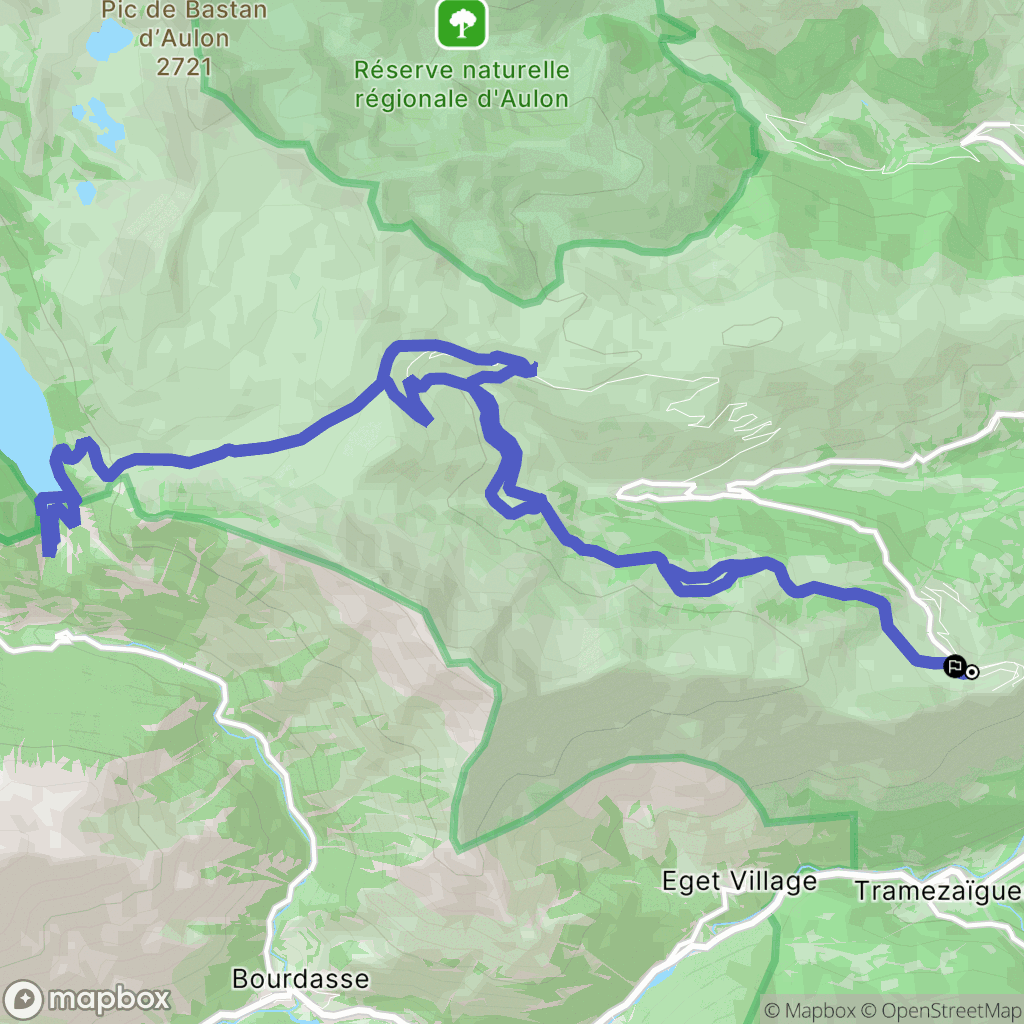Click the green tree nature reserve icon

pyautogui.click(x=462, y=24)
